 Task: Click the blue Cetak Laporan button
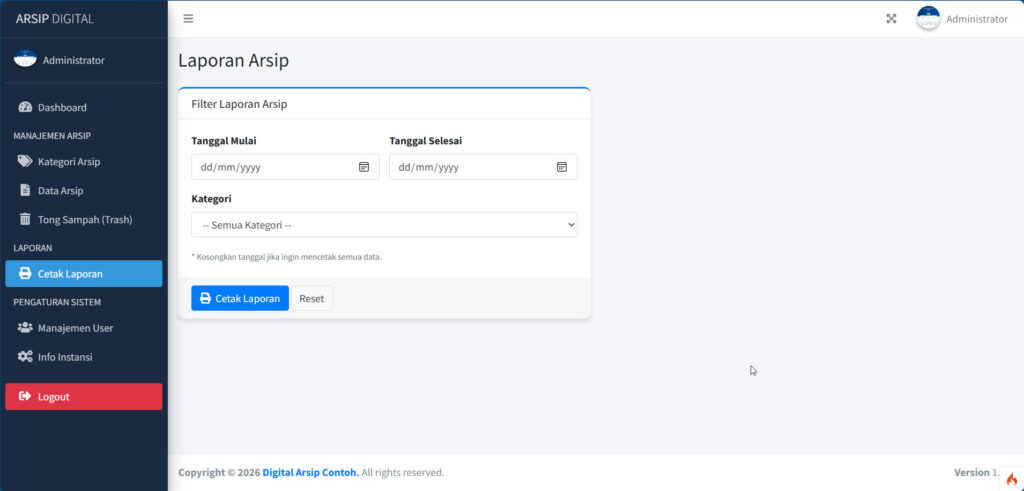pos(239,298)
